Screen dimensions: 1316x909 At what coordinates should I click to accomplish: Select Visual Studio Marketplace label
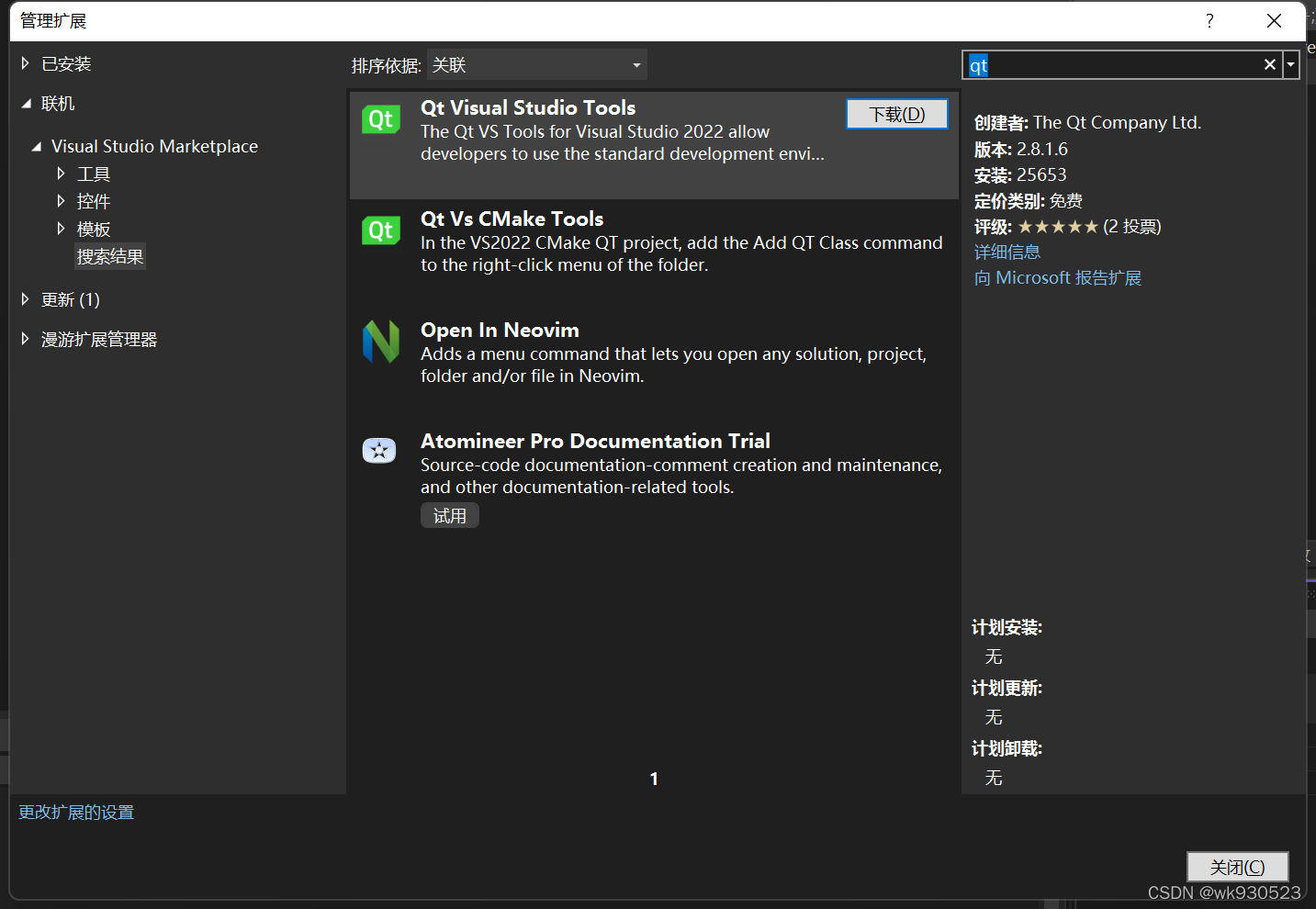[154, 146]
